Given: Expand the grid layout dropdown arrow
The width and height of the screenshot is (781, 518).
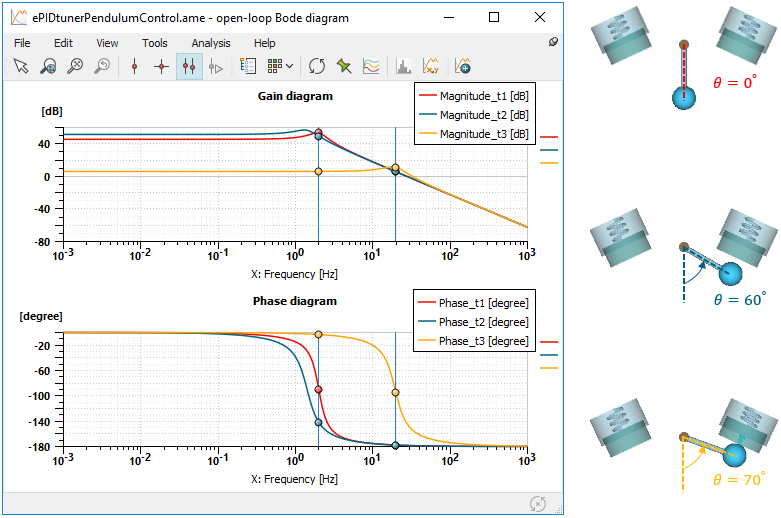Looking at the screenshot, I should tap(290, 67).
